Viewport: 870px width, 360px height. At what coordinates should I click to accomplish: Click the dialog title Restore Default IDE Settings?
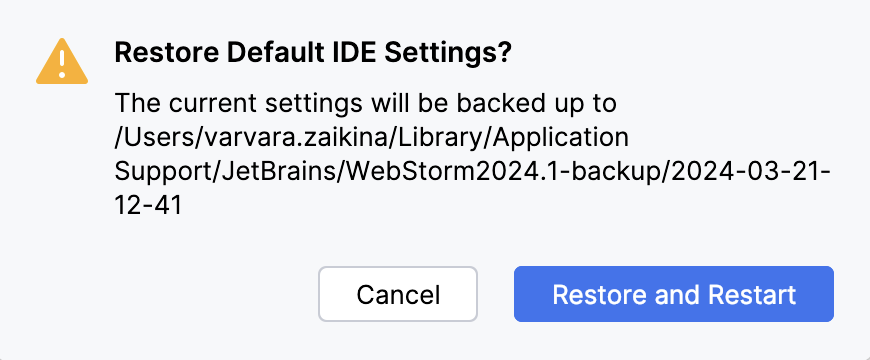[312, 54]
